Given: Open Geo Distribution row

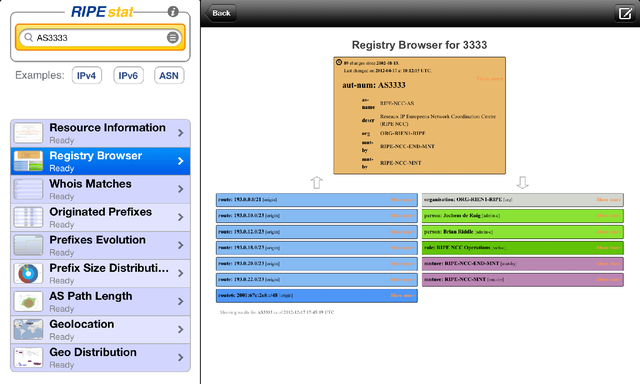Looking at the screenshot, I should point(100,357).
